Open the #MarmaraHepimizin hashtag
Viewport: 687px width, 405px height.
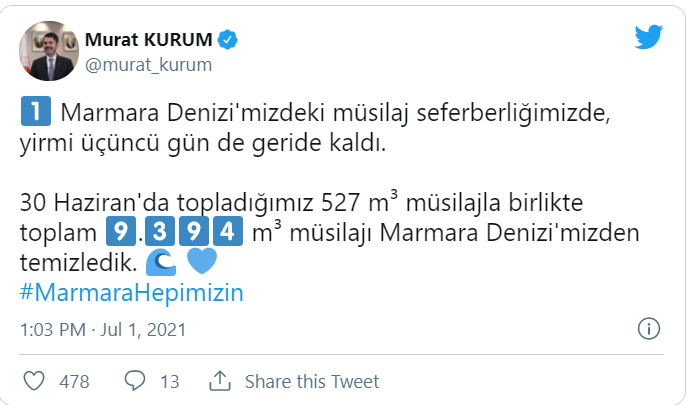click(x=132, y=293)
